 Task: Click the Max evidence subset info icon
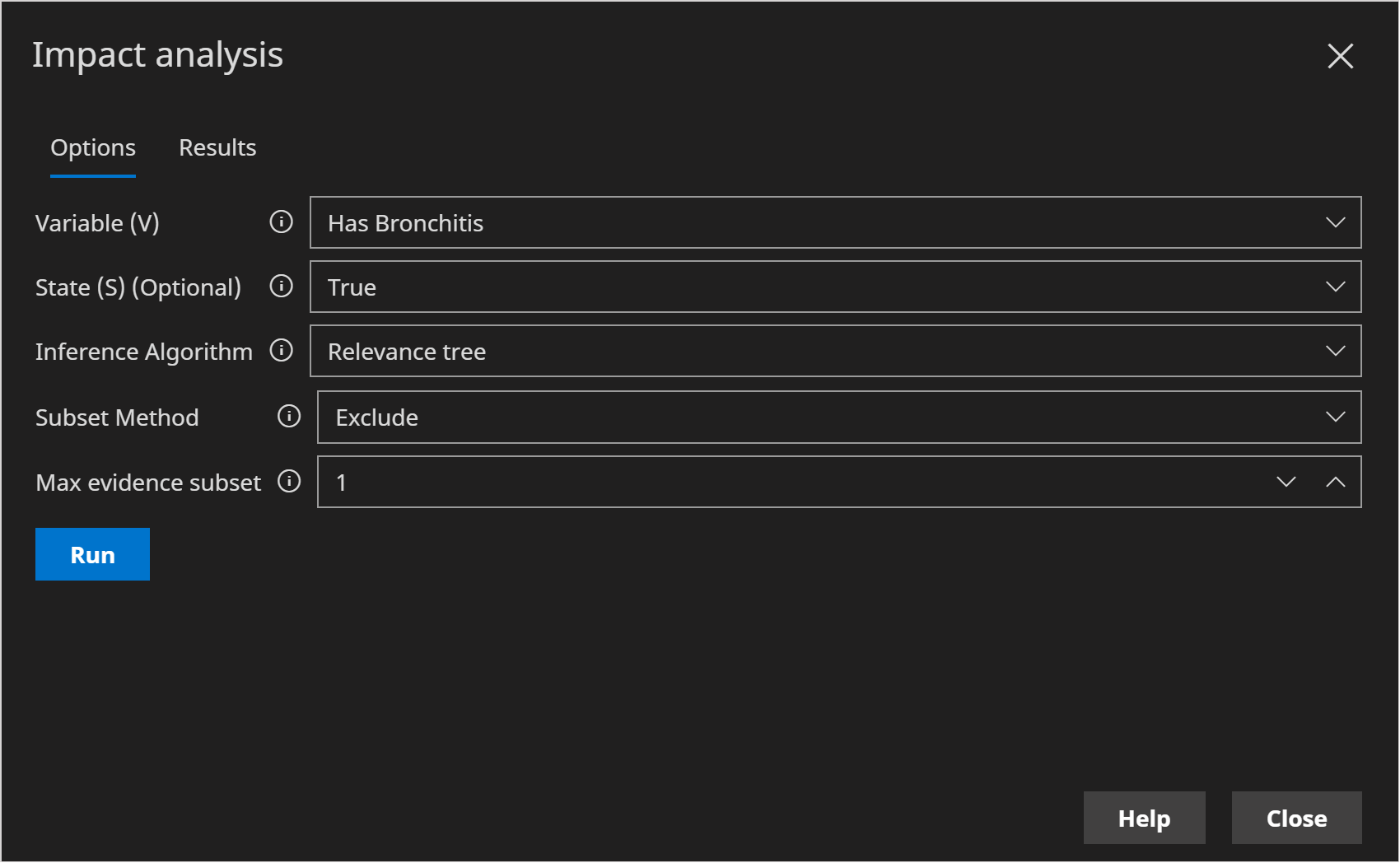click(288, 482)
